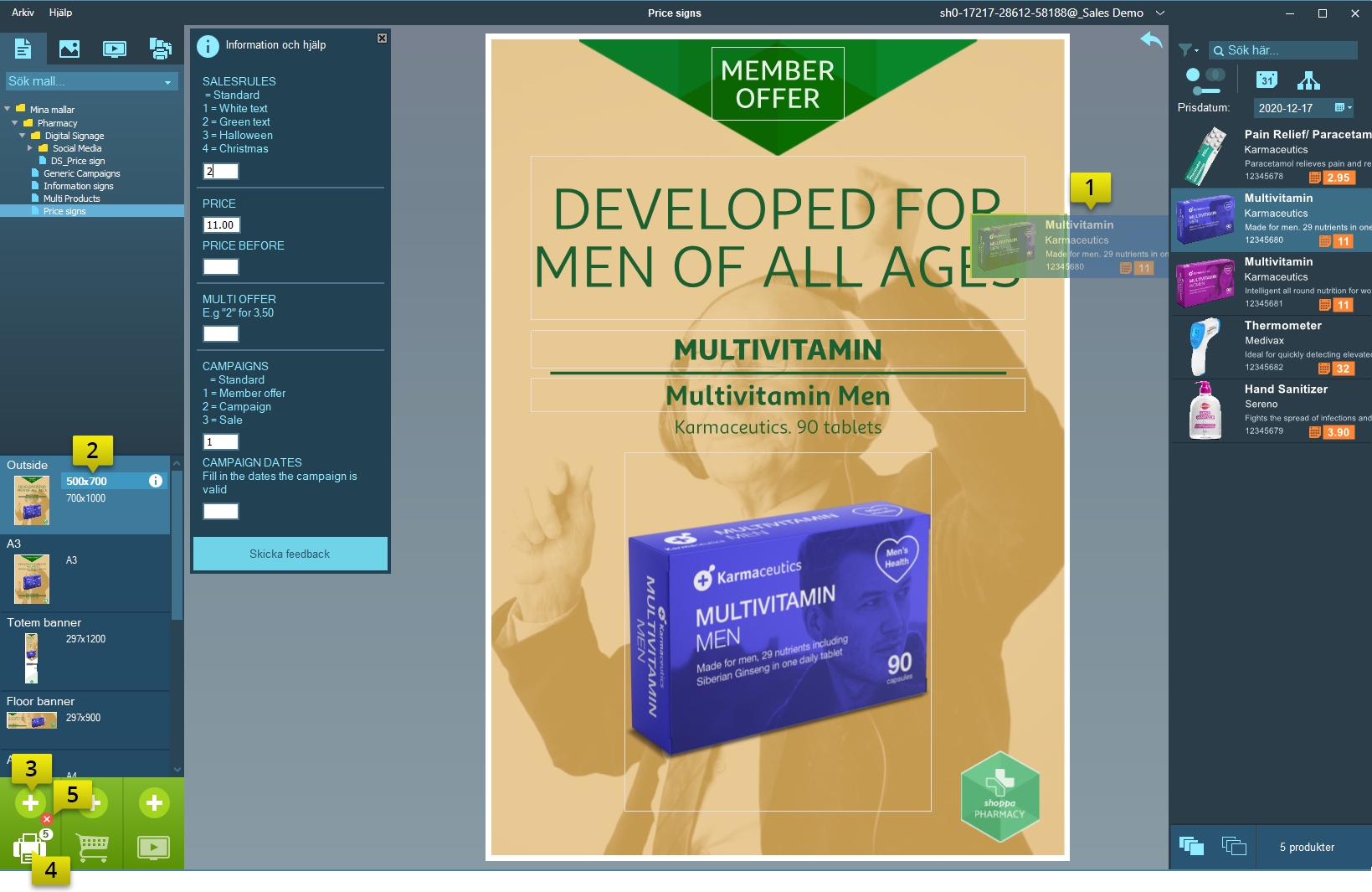This screenshot has height=892, width=1372.
Task: Select the Generic Campaigns template
Action: (81, 173)
